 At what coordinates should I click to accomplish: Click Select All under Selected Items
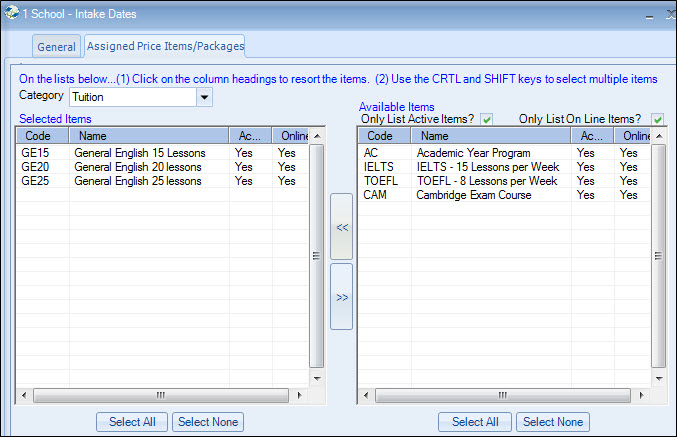pos(133,422)
